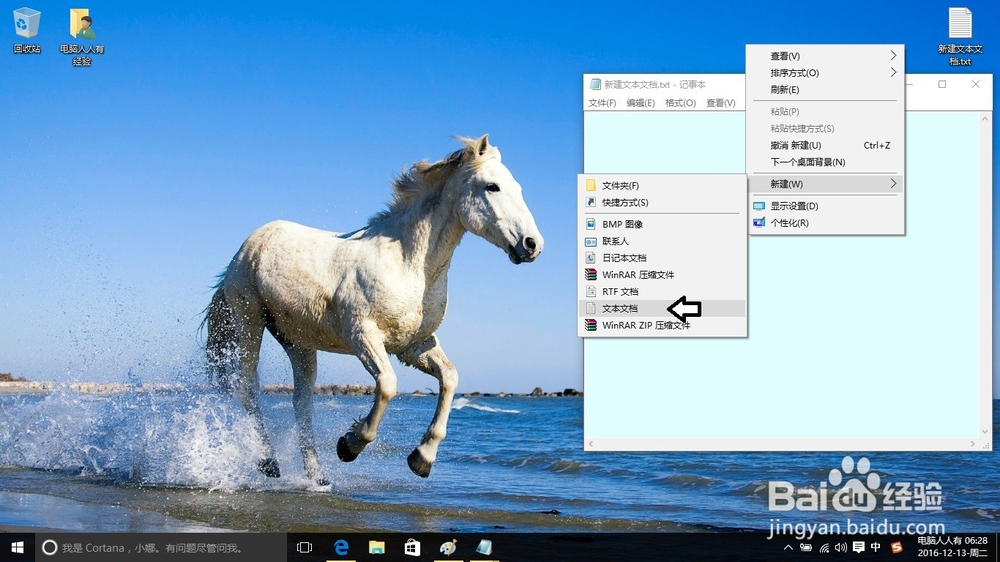Launch Microsoft Edge from the taskbar
The image size is (1000, 562).
click(341, 547)
